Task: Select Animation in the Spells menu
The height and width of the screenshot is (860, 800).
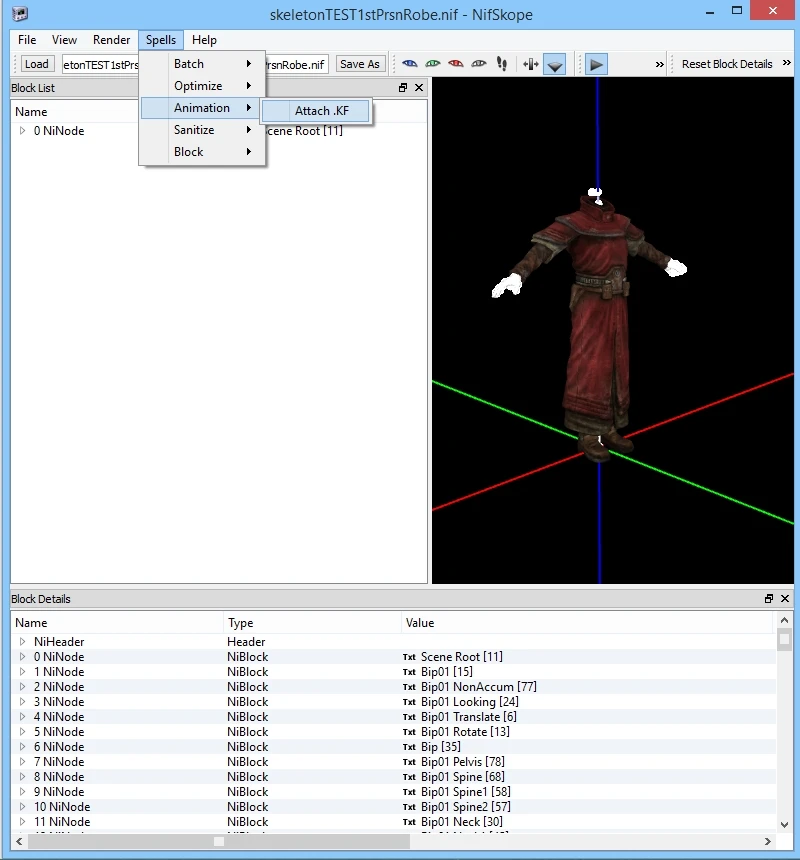Action: pos(202,108)
